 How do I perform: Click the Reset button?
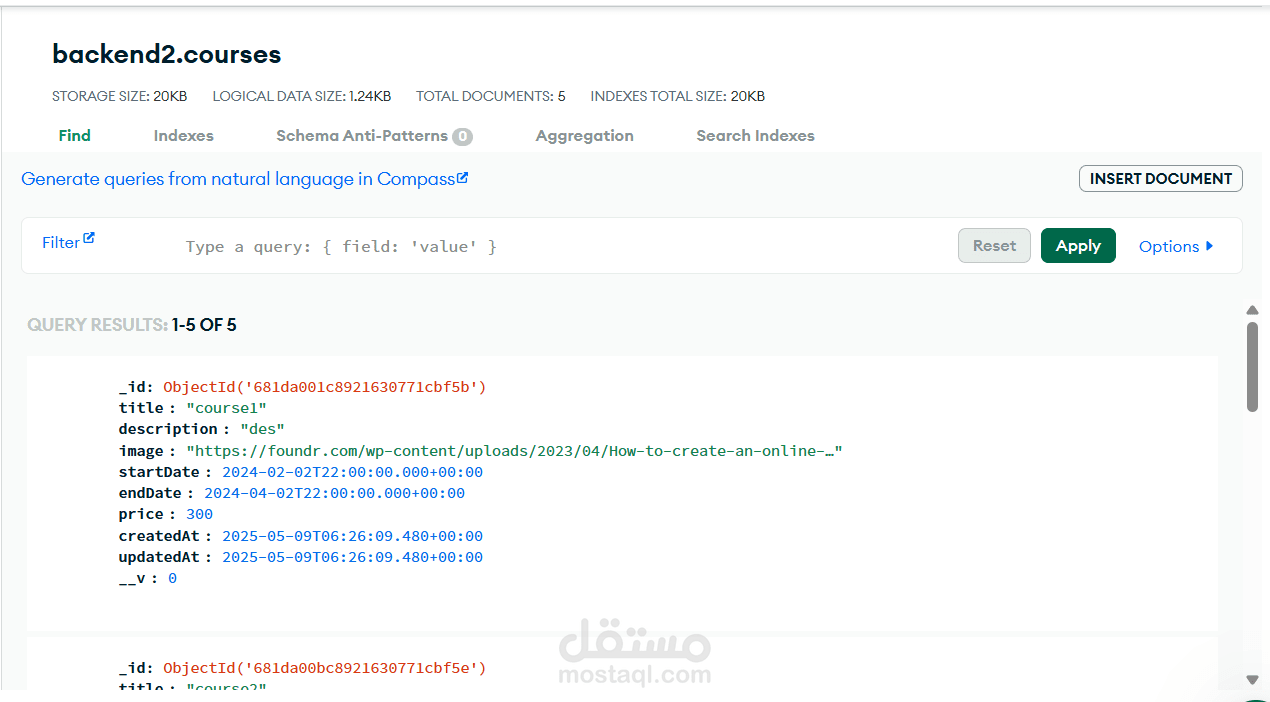pyautogui.click(x=994, y=246)
